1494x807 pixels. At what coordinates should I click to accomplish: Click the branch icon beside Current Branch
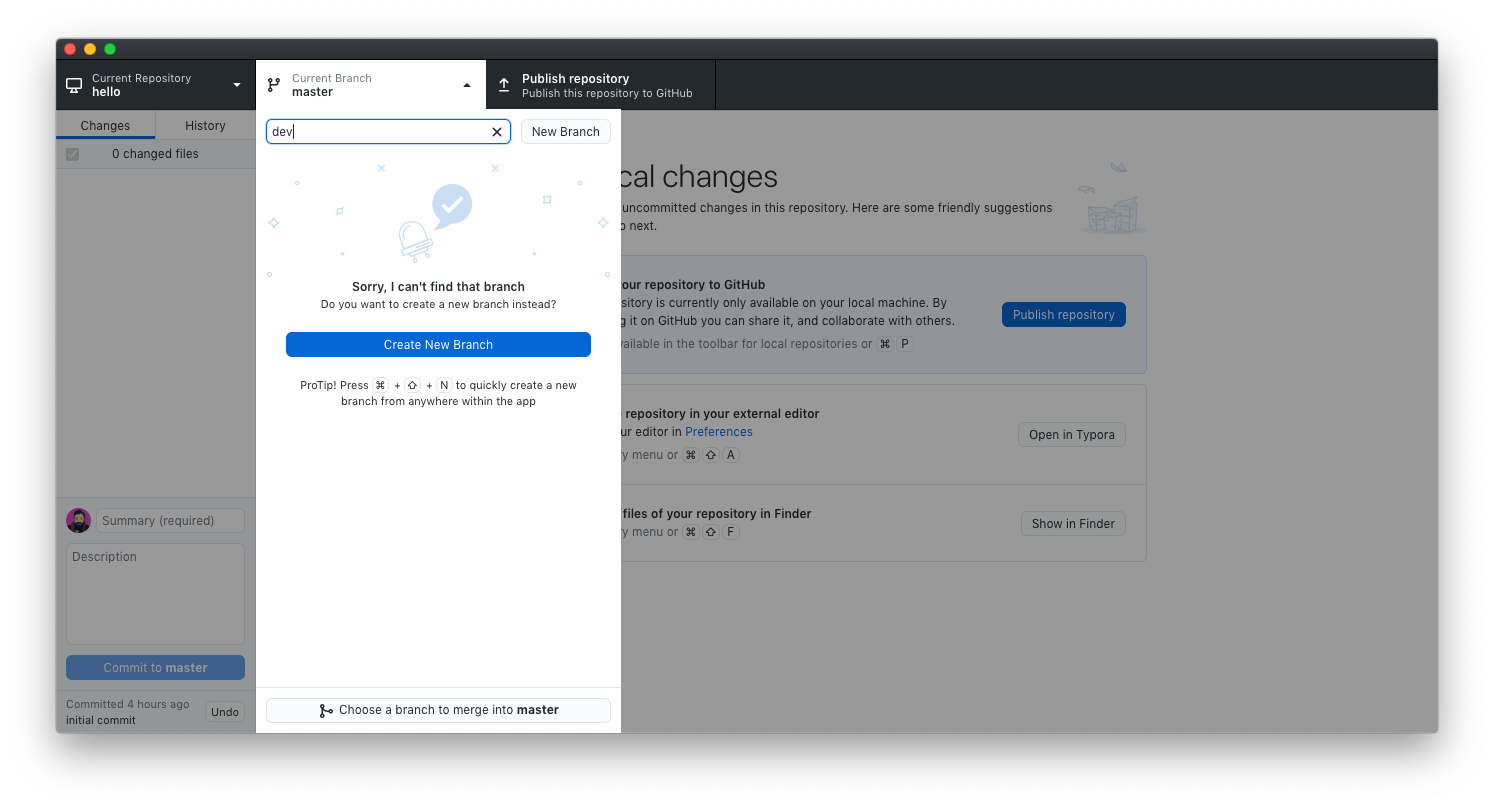pos(273,85)
